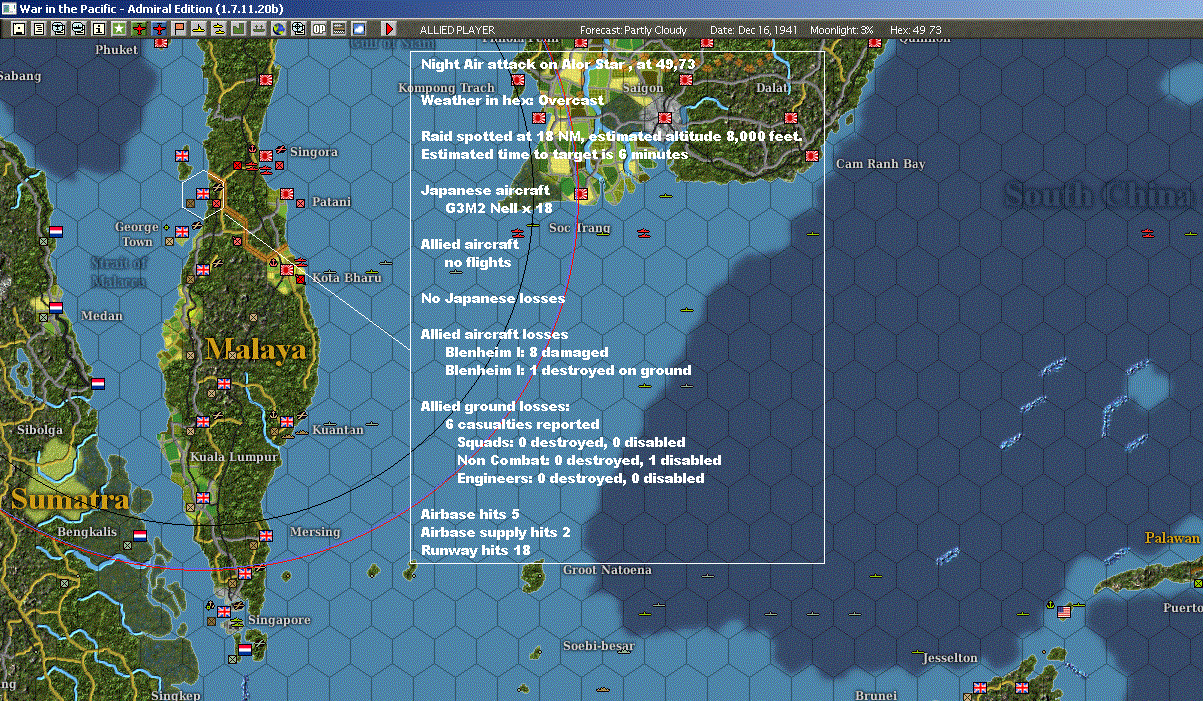Click the info 'i' toolbar icon
This screenshot has height=701, width=1203.
click(x=98, y=30)
